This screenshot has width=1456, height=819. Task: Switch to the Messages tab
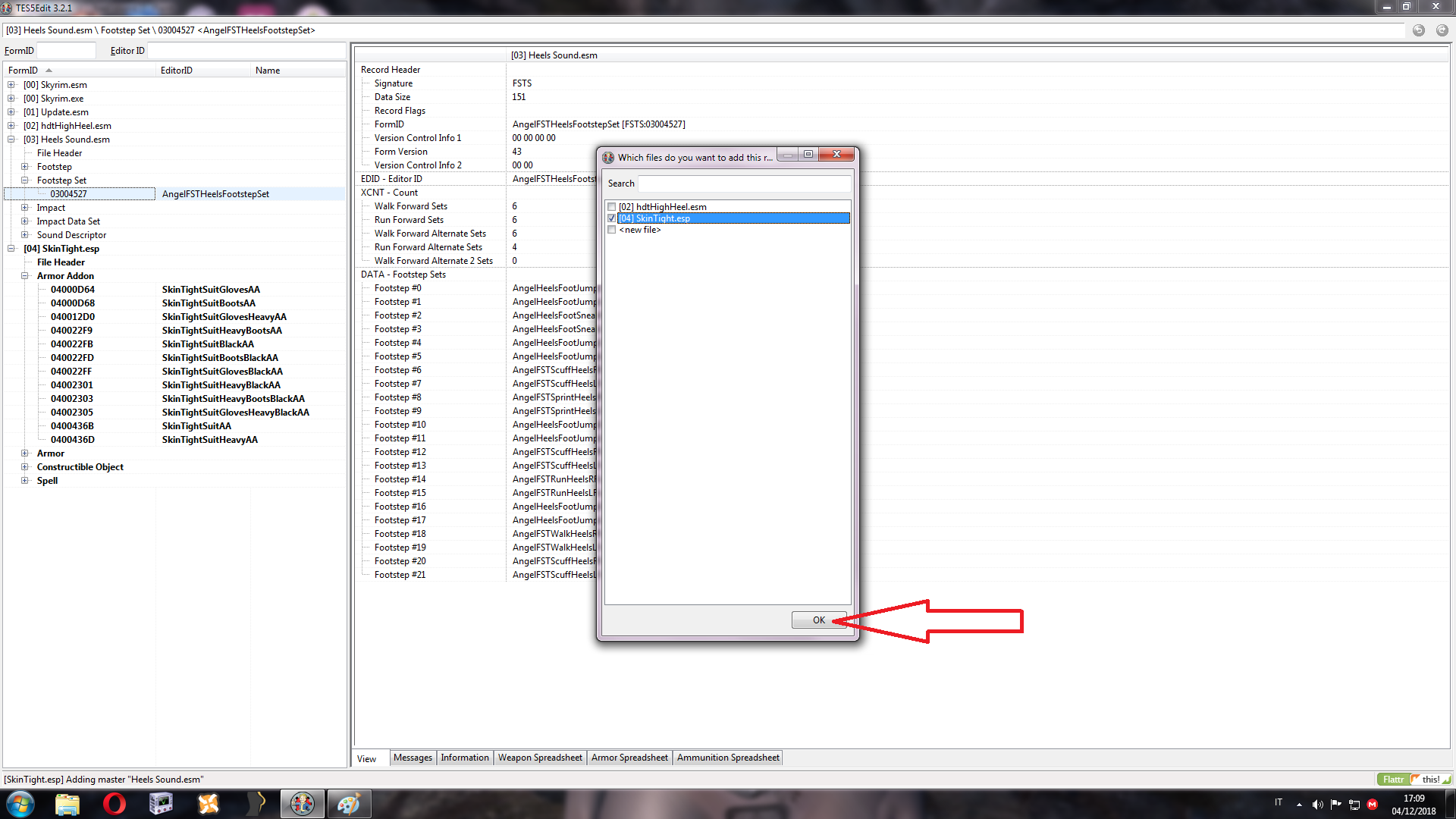[x=413, y=758]
